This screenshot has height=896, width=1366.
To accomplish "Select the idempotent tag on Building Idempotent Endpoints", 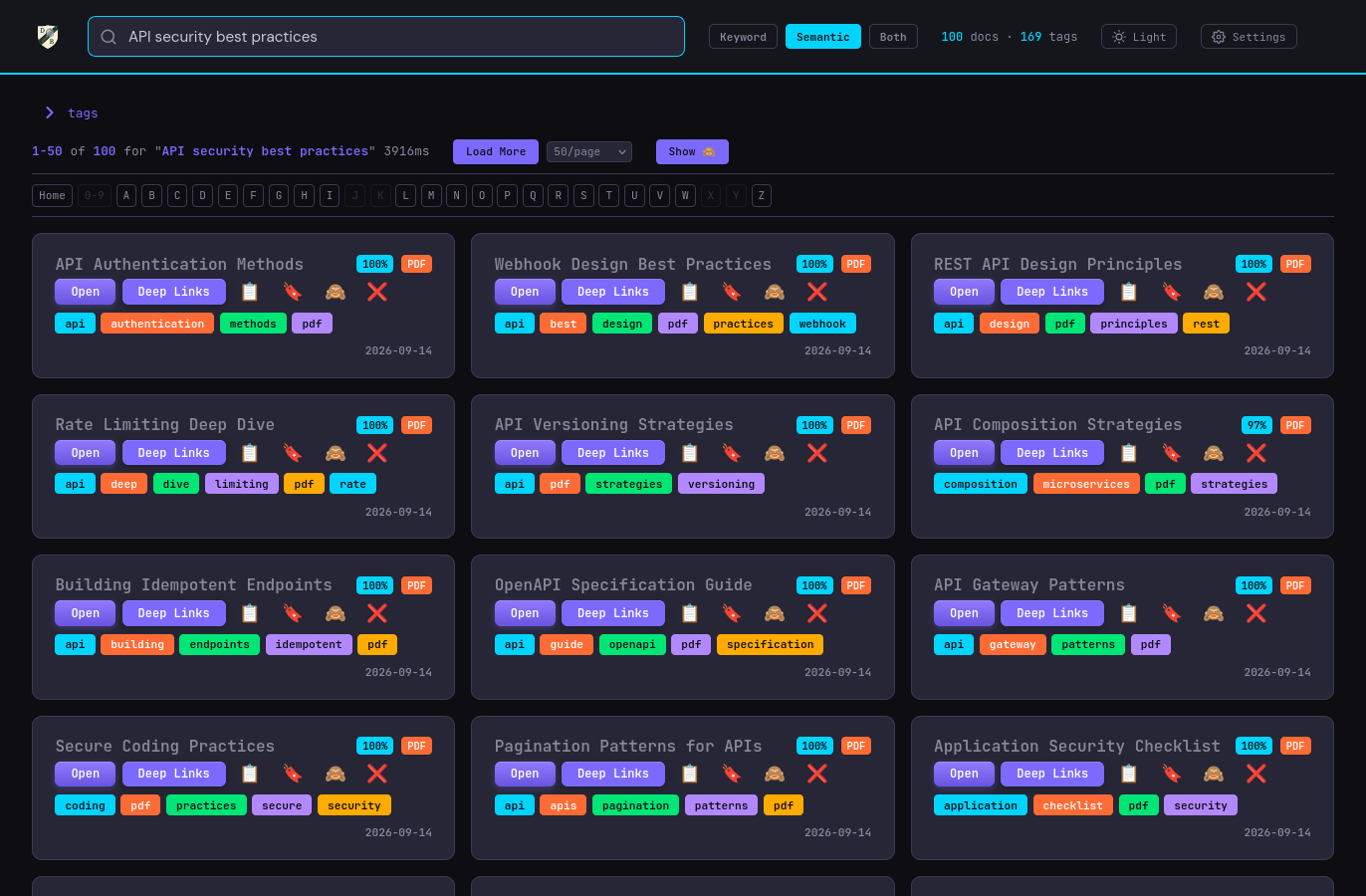I will pos(309,644).
